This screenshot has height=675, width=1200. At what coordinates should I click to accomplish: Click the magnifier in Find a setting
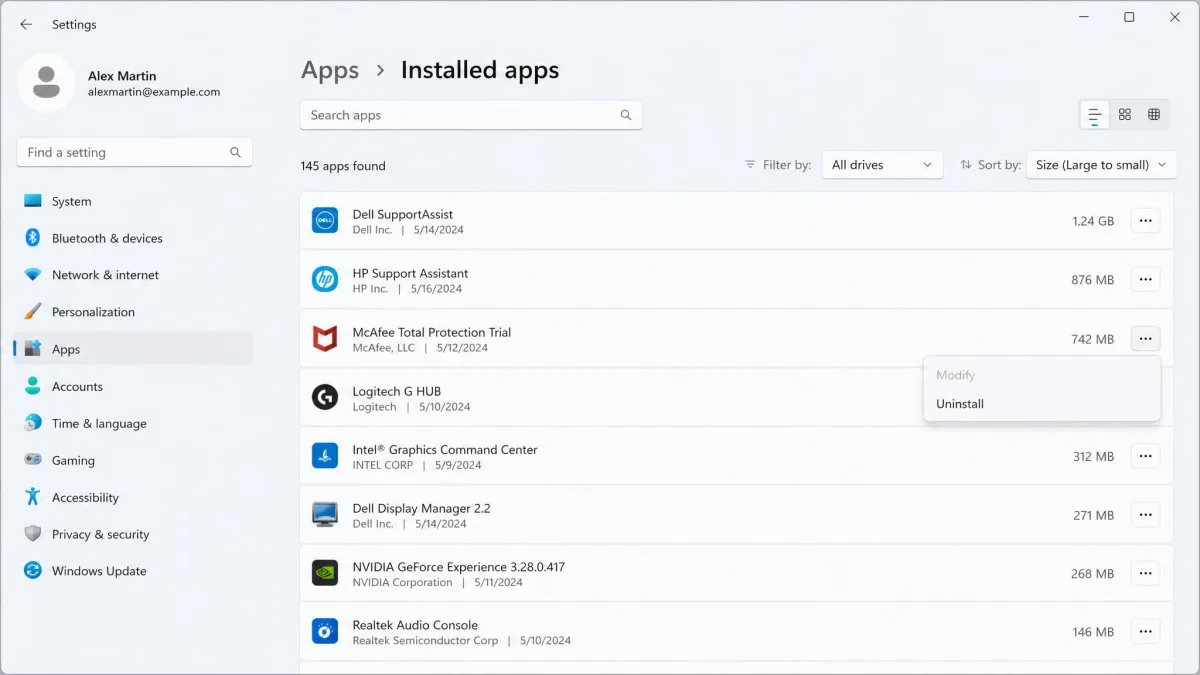pyautogui.click(x=236, y=153)
